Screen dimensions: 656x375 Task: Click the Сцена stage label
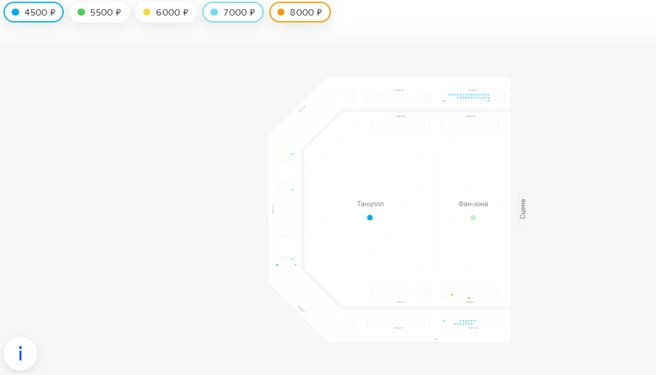coord(523,209)
